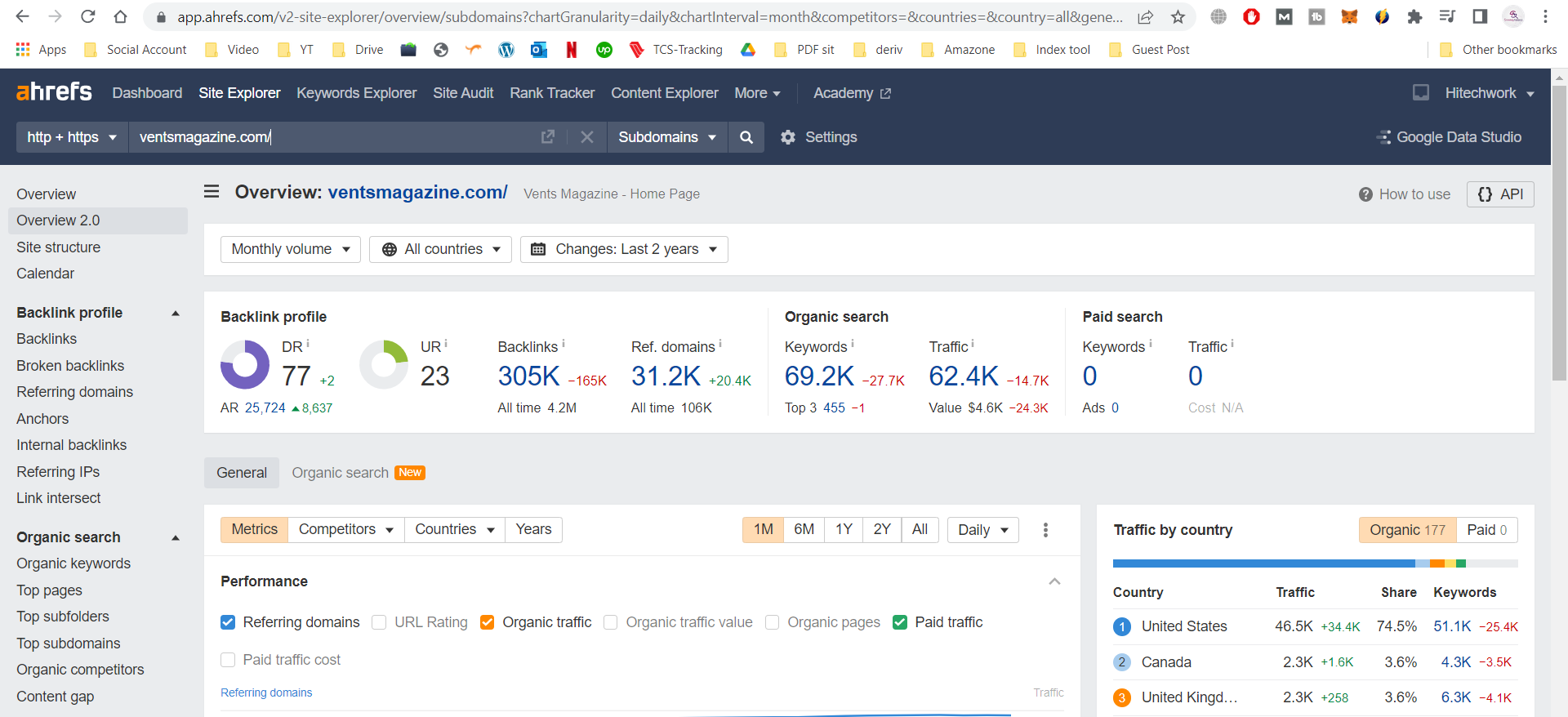Viewport: 1568px width, 717px height.
Task: Open the Monthly volume dropdown
Action: pos(290,249)
